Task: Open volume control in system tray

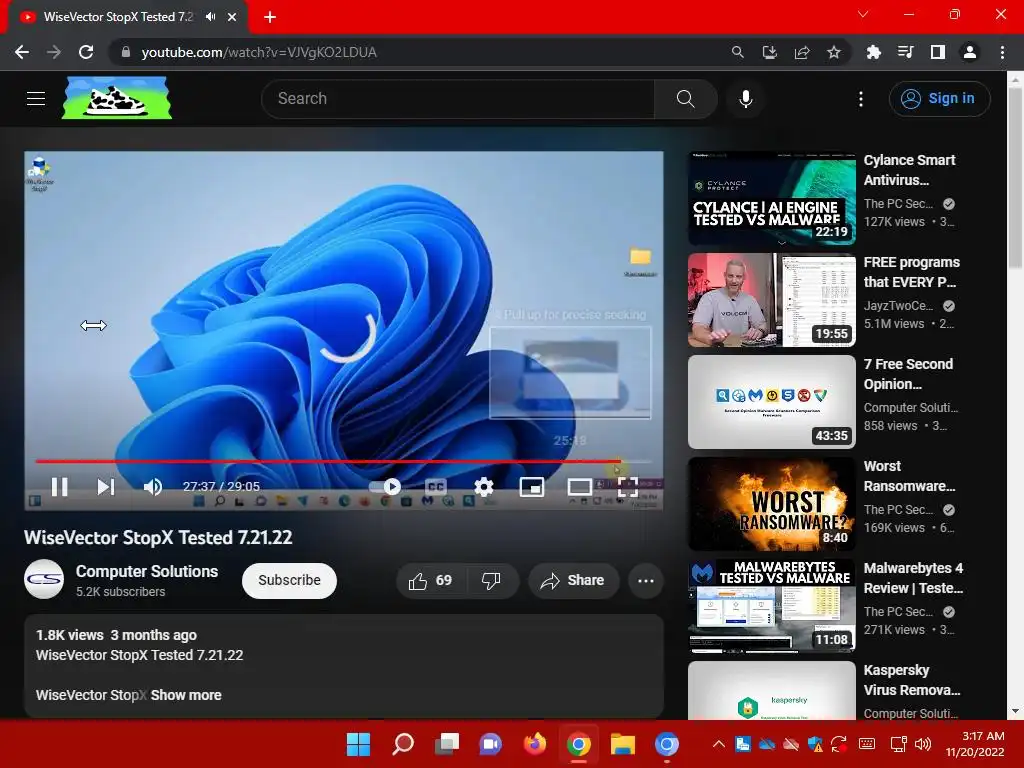Action: tap(923, 744)
